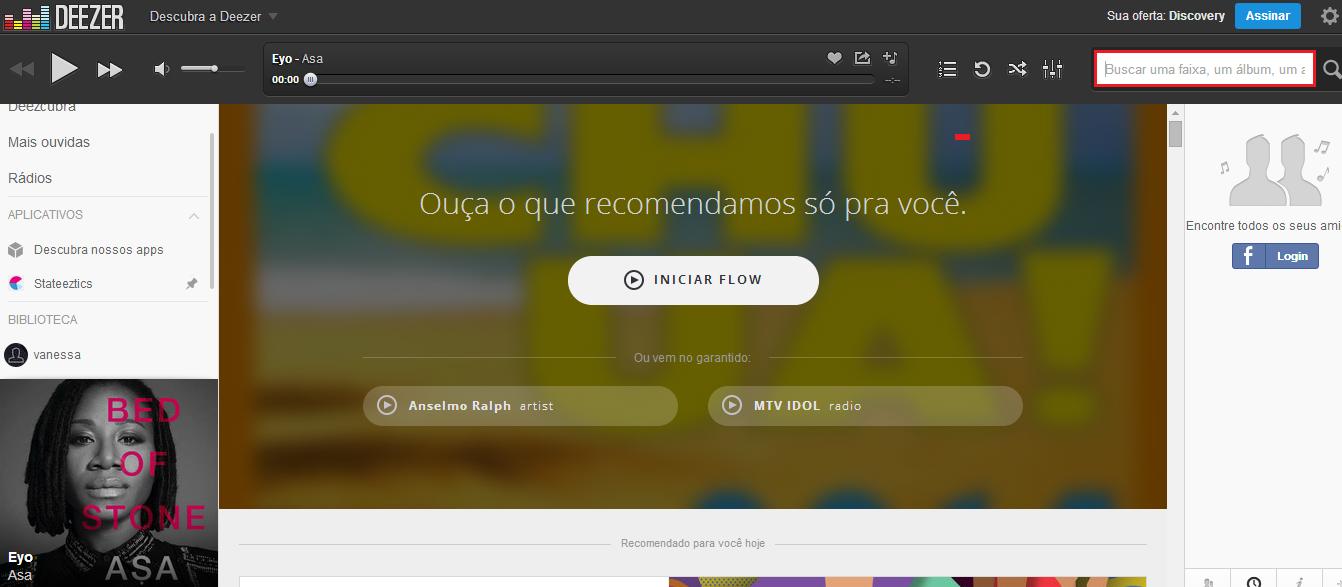Add current track to a playlist
The height and width of the screenshot is (587, 1342).
tap(890, 58)
